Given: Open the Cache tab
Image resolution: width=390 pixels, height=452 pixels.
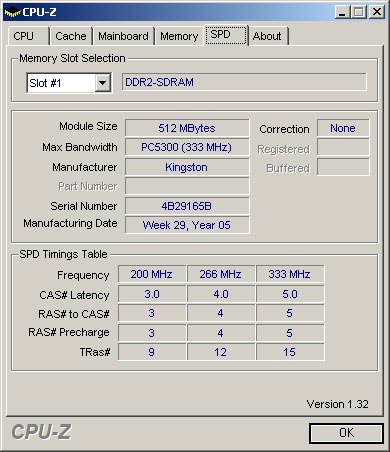Looking at the screenshot, I should [x=71, y=36].
